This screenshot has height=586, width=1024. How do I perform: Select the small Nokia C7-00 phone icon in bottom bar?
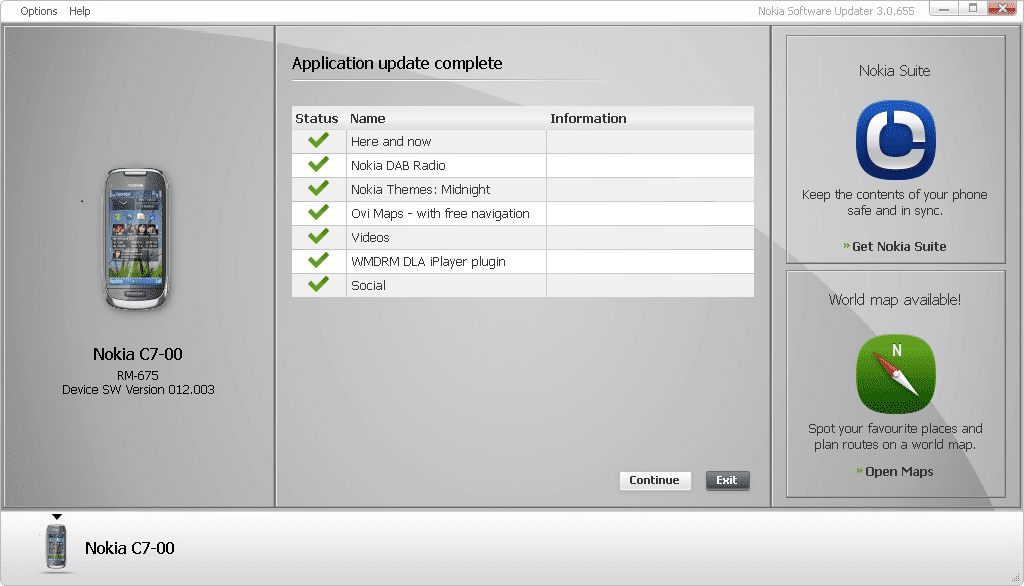tap(56, 546)
